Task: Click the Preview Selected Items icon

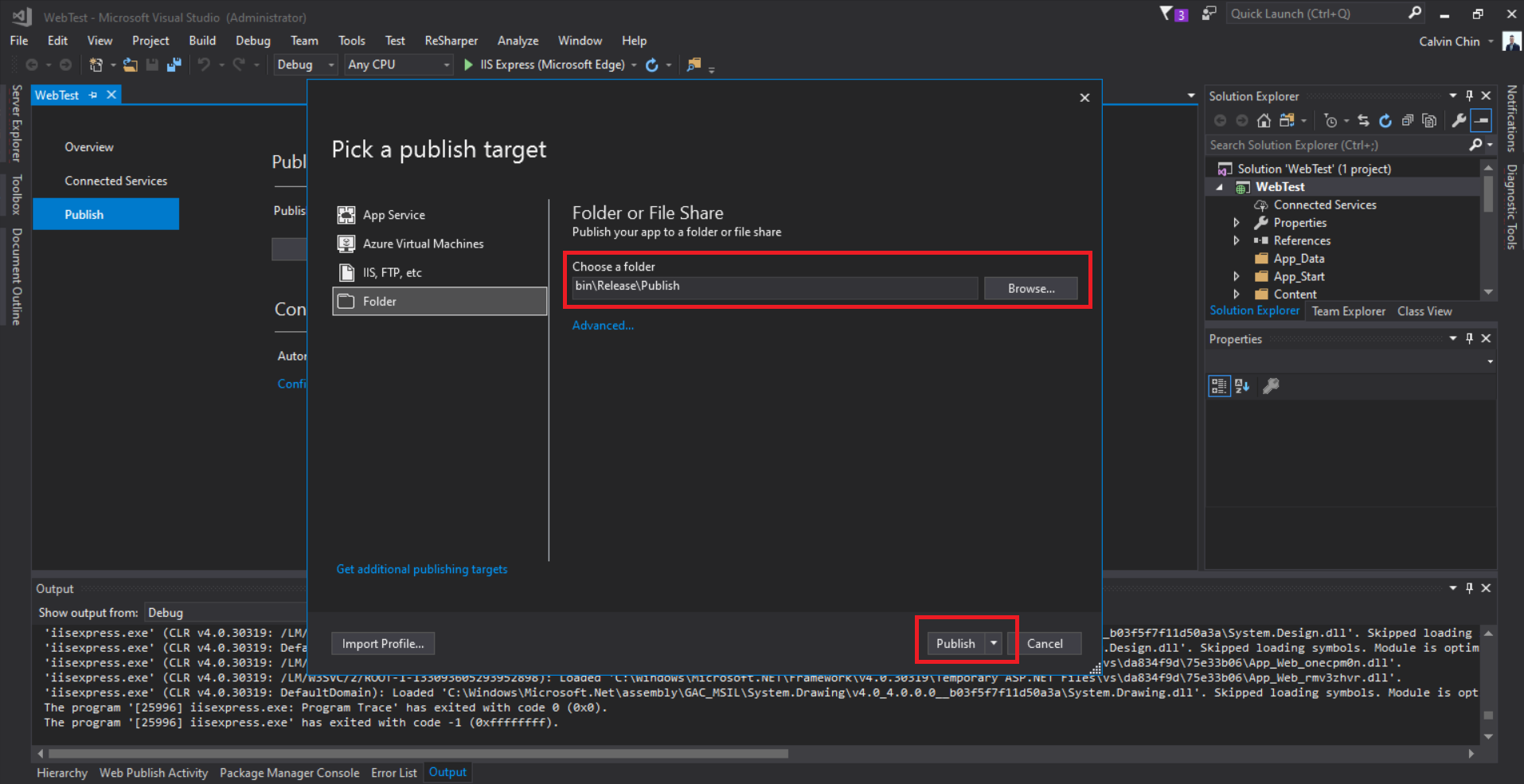Action: click(1481, 120)
